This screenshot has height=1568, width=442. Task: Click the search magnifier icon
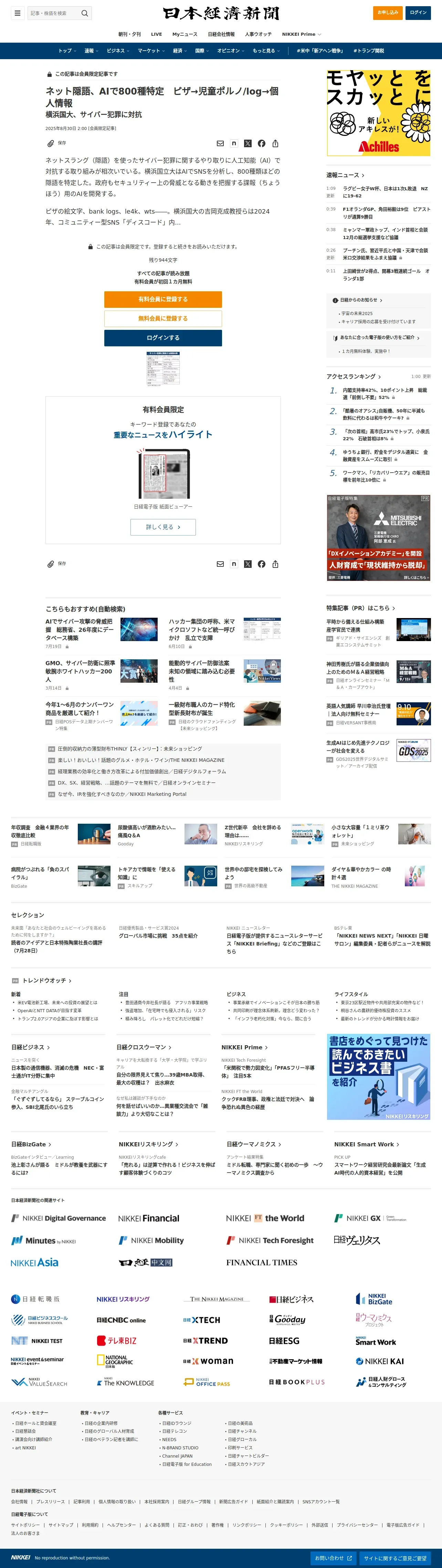tap(85, 13)
